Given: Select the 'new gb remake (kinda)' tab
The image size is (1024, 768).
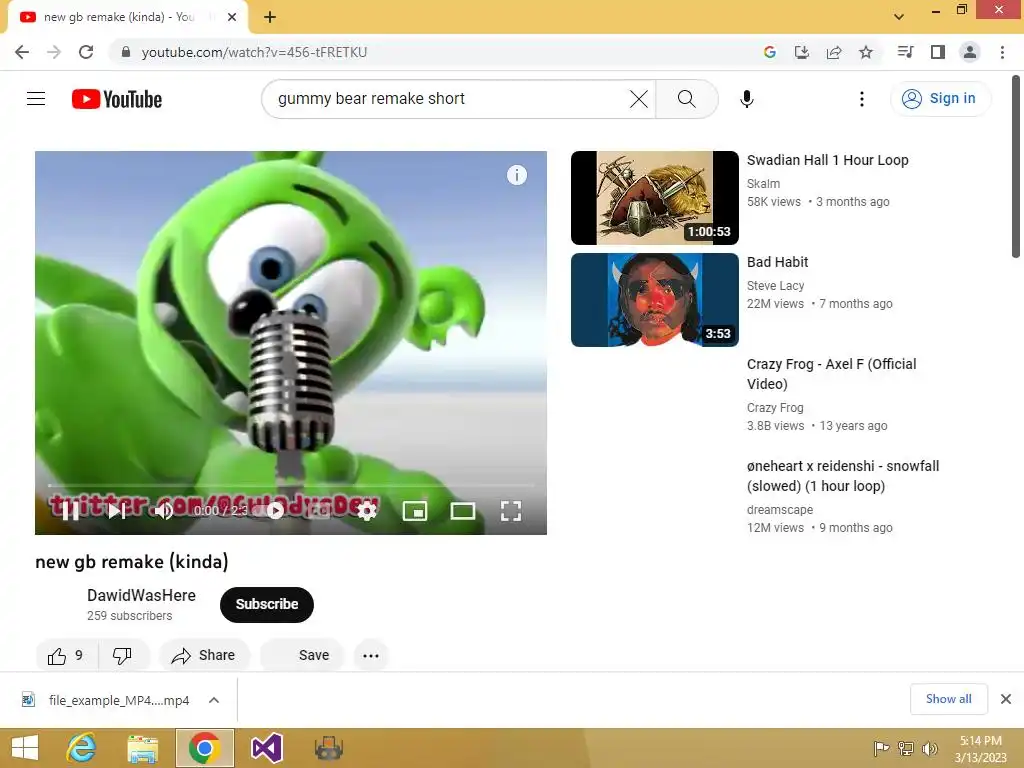Looking at the screenshot, I should pyautogui.click(x=127, y=18).
